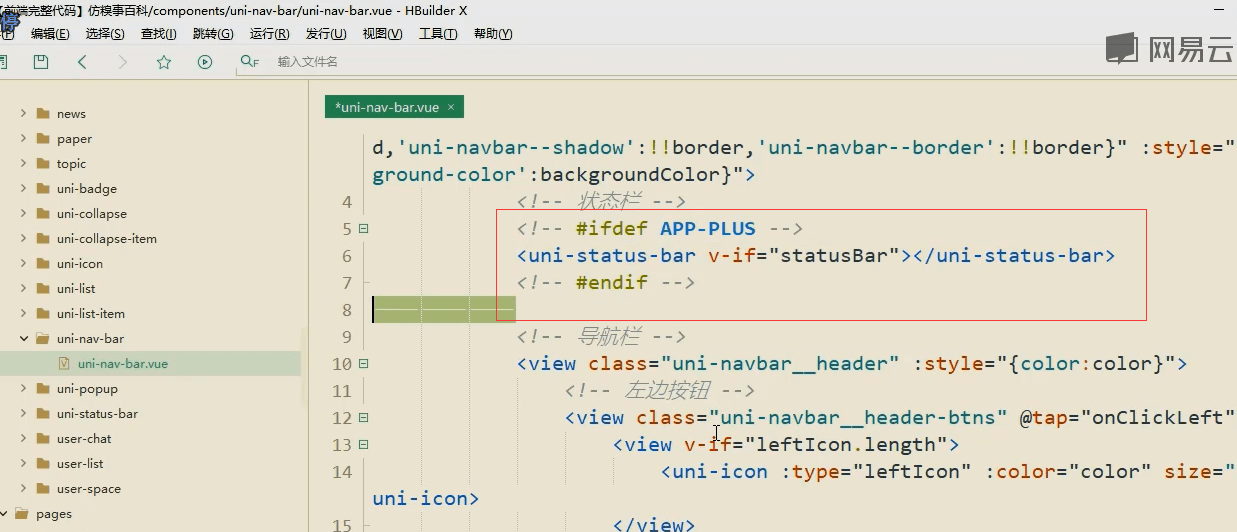Screen dimensions: 1237x532
Task: Select the uni-list-item folder label
Action: click(x=91, y=313)
